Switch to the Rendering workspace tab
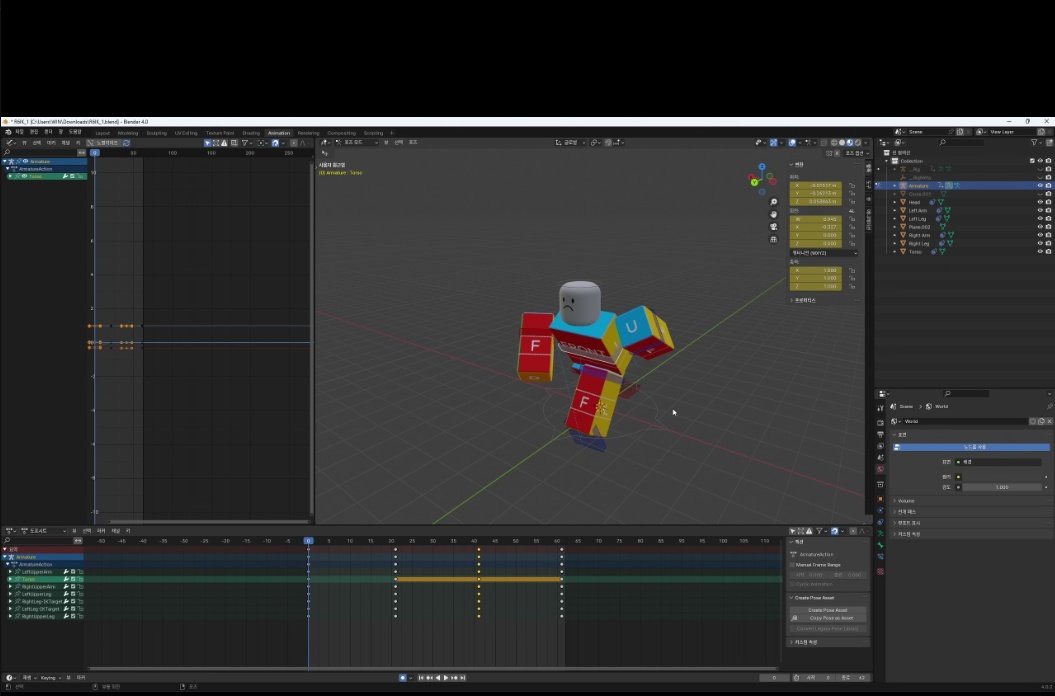Screen dimensions: 1055x696 [x=308, y=133]
